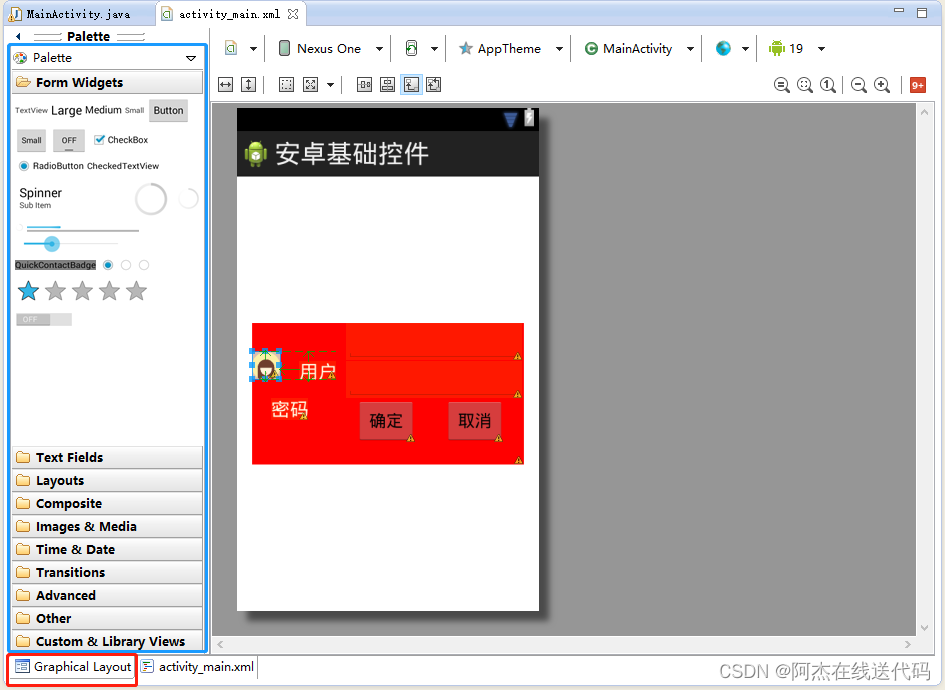
Task: Expand the Composite palette category
Action: pyautogui.click(x=107, y=503)
